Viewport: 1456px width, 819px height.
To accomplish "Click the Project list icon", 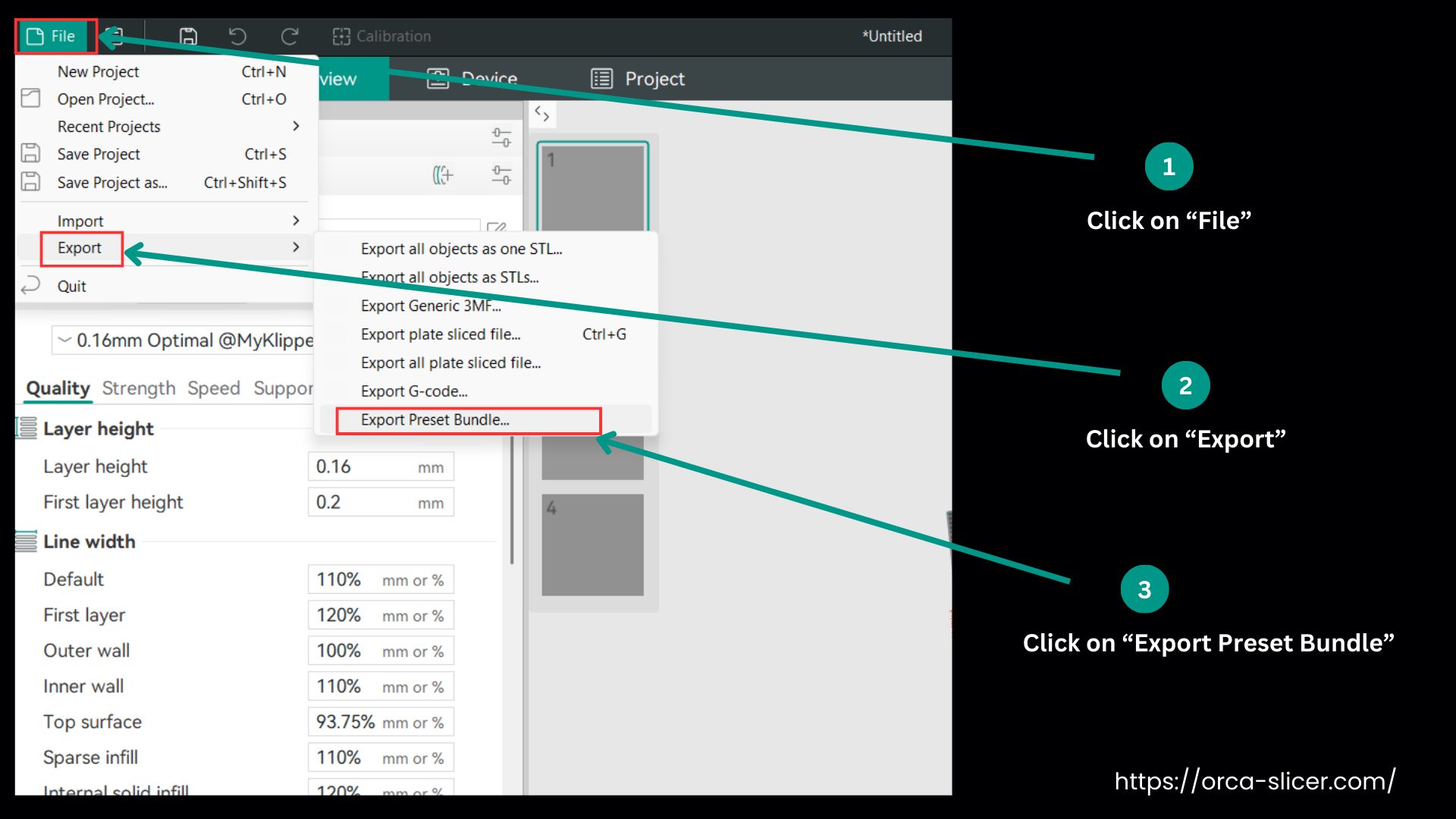I will [601, 78].
